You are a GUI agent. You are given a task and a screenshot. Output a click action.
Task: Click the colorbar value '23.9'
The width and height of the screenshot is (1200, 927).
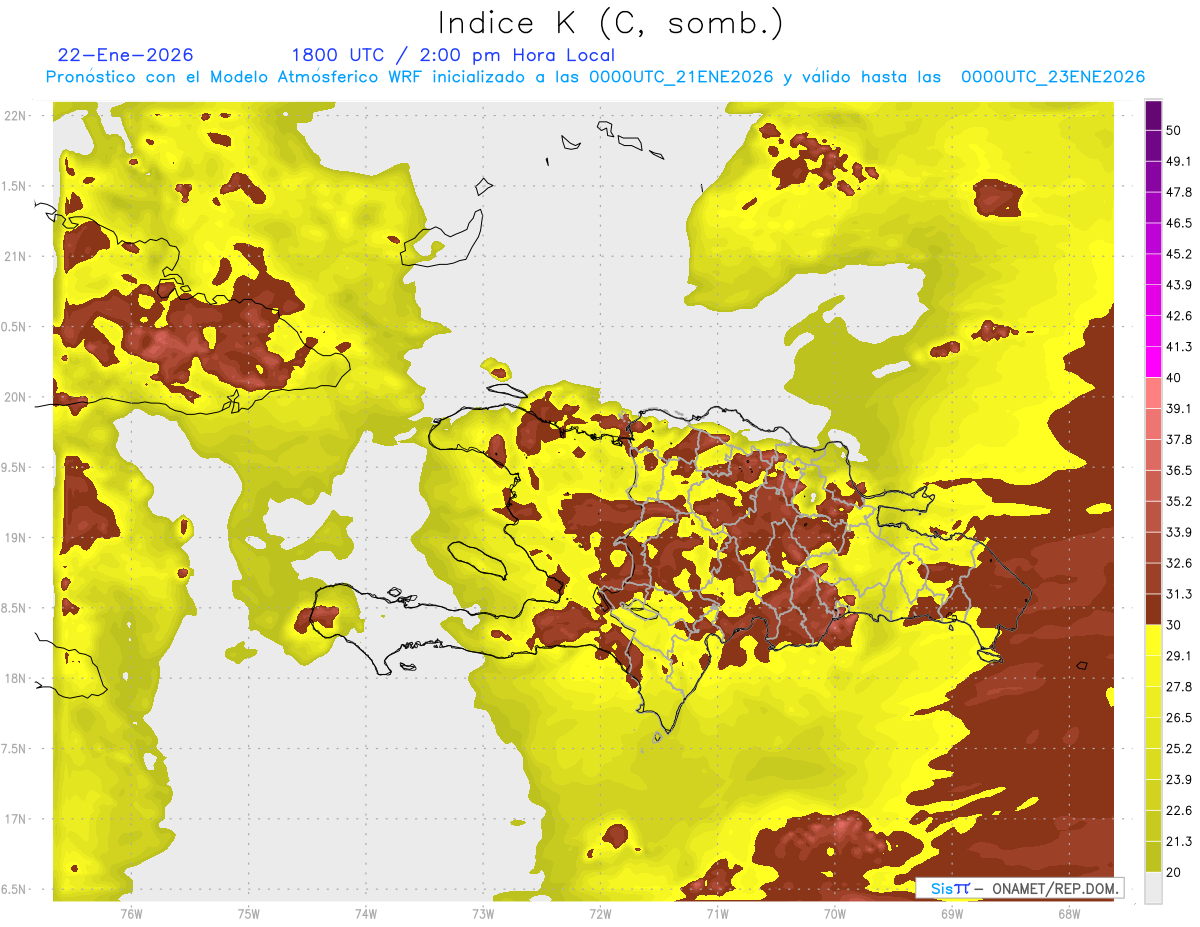[x=1179, y=780]
